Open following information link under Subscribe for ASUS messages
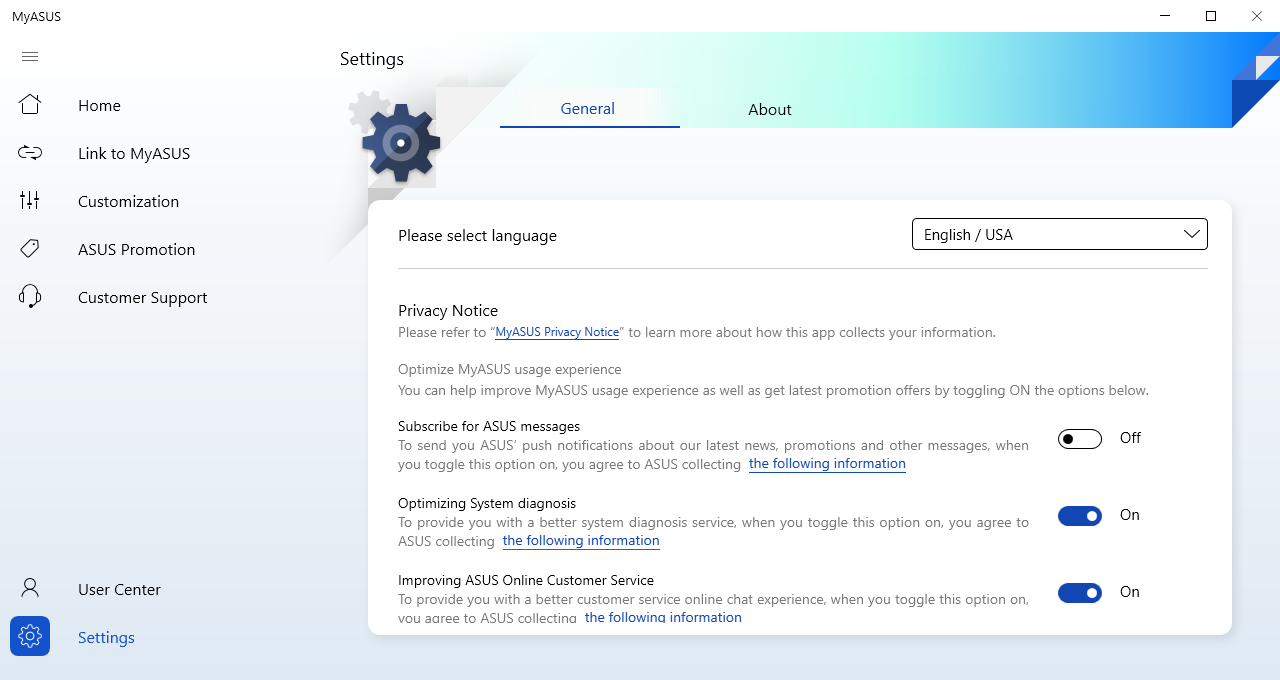 tap(827, 464)
